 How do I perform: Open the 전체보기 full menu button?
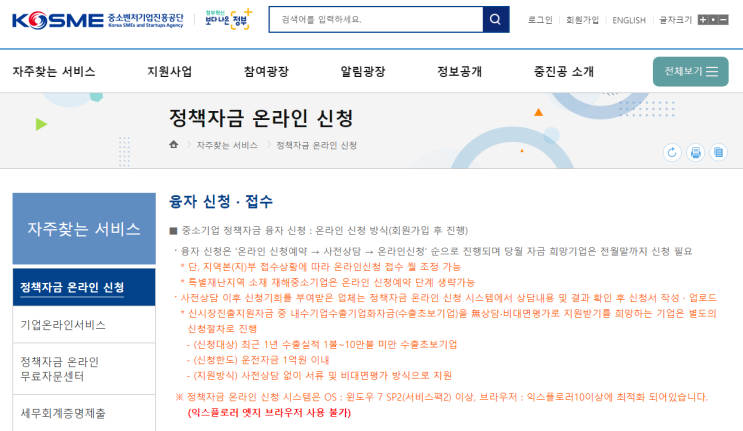pyautogui.click(x=690, y=72)
